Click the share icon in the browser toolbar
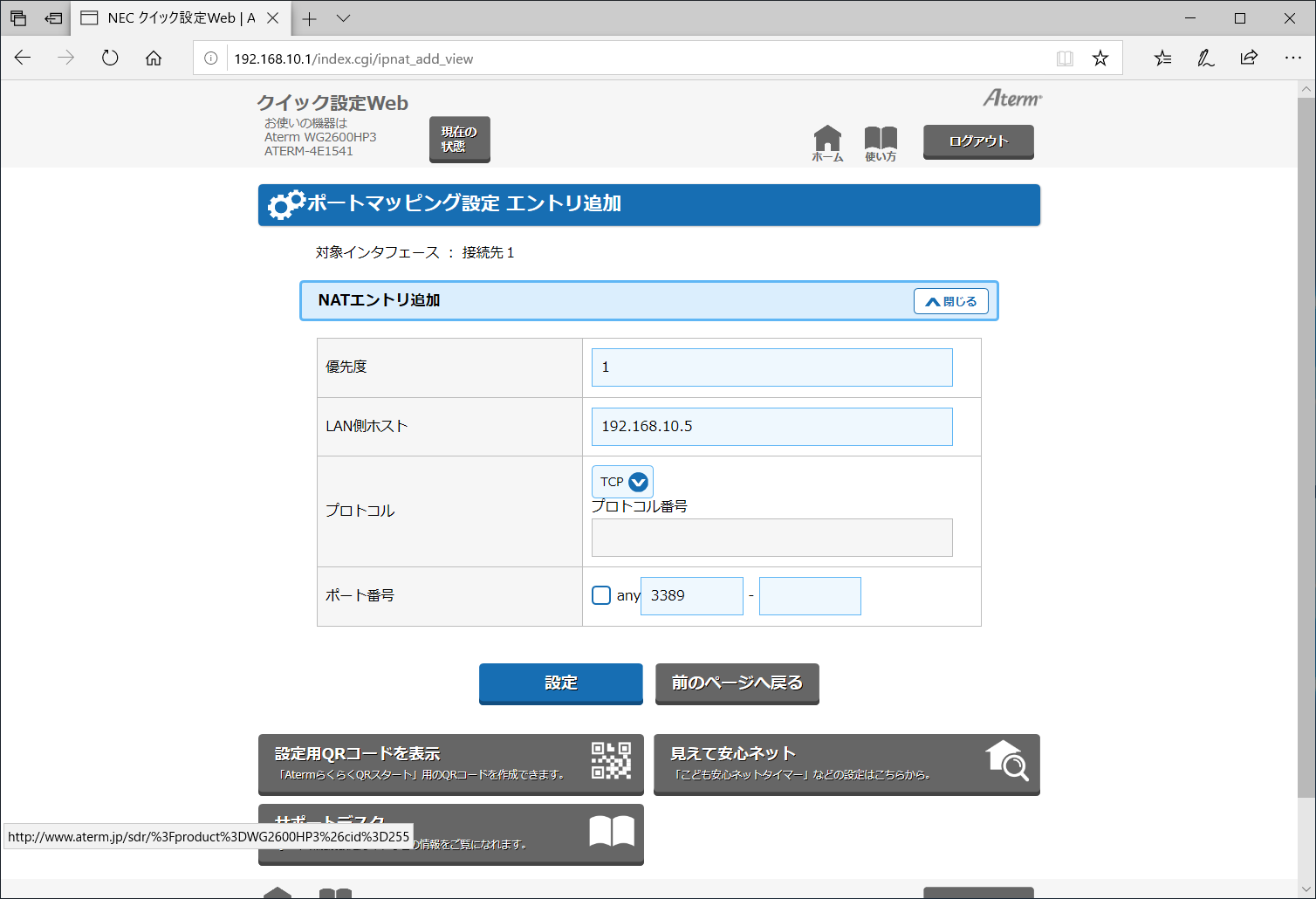 click(1249, 58)
